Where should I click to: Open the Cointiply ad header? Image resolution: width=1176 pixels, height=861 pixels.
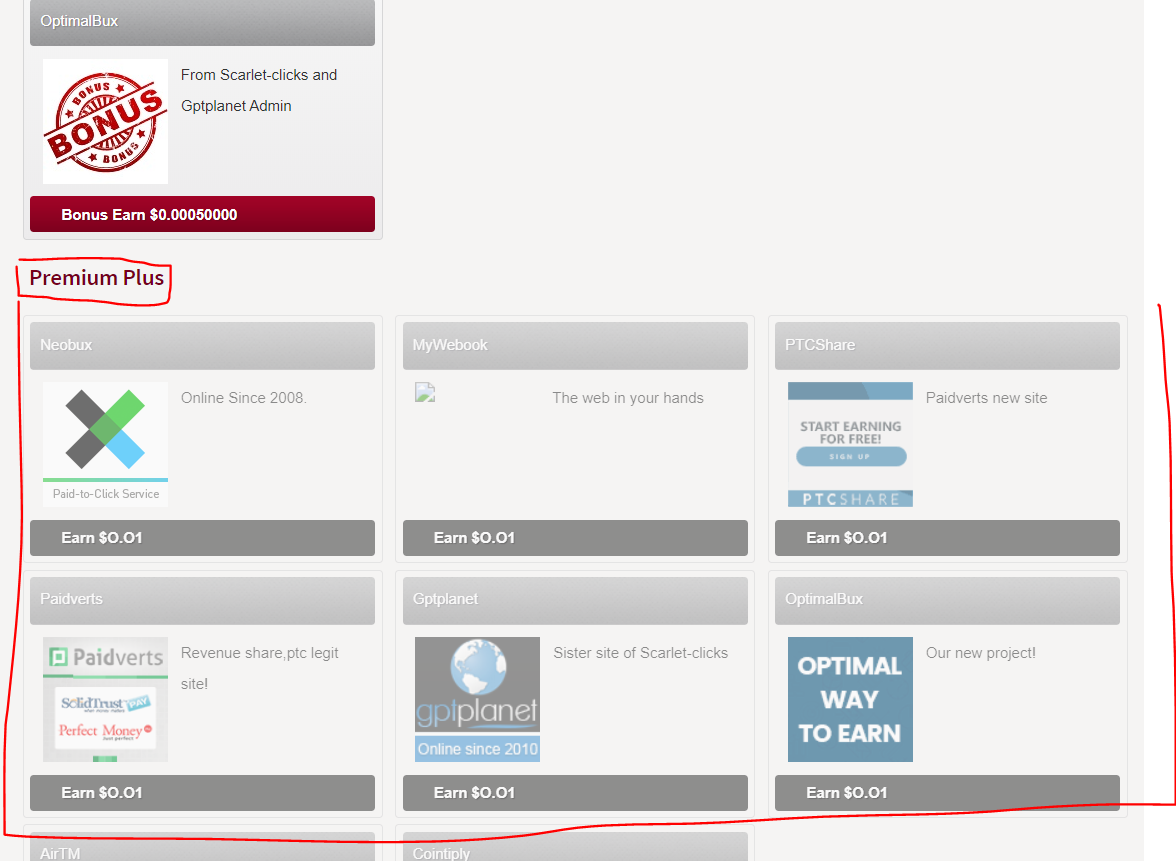tap(575, 847)
